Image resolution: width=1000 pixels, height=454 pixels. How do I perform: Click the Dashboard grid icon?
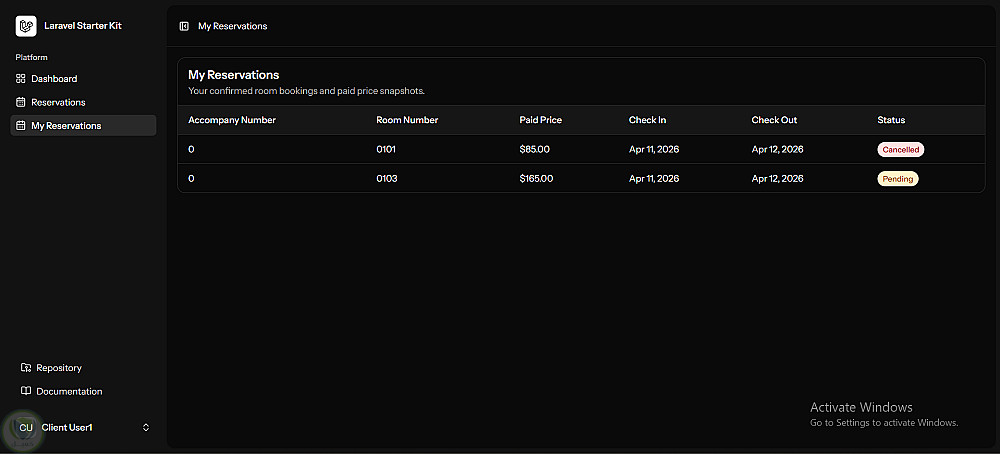(21, 78)
